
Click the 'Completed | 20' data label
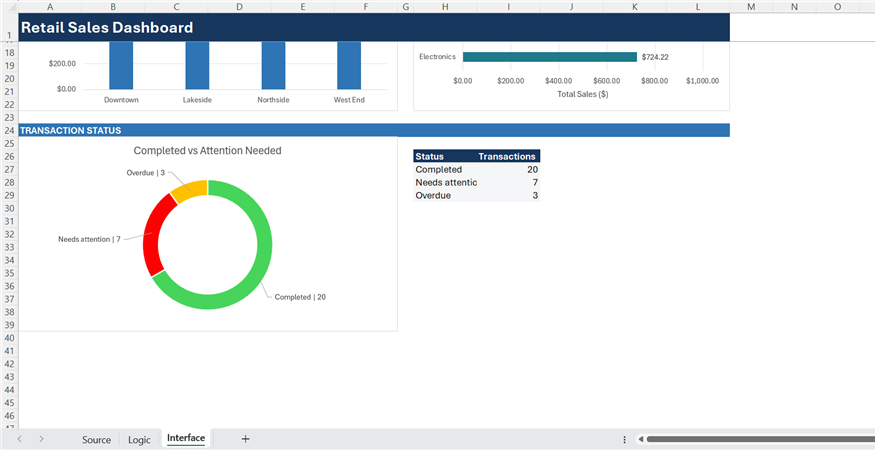pyautogui.click(x=300, y=297)
